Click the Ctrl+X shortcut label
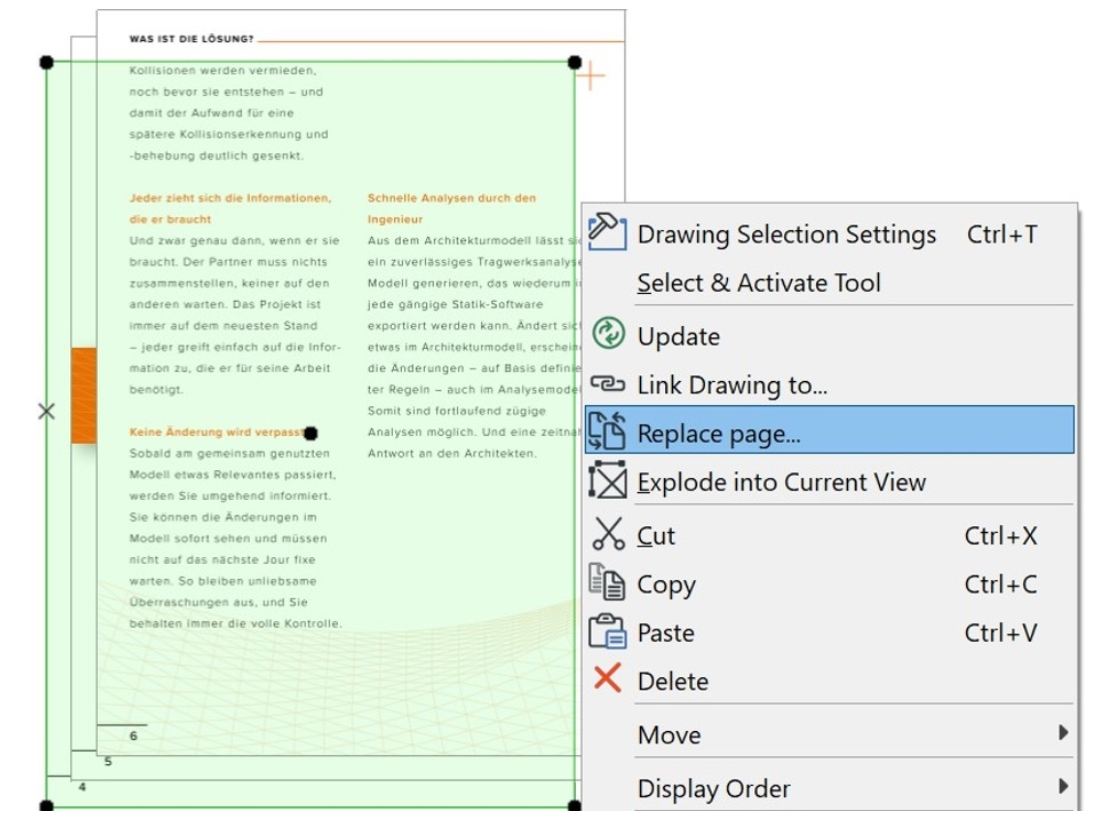The height and width of the screenshot is (823, 1096). pos(1000,535)
